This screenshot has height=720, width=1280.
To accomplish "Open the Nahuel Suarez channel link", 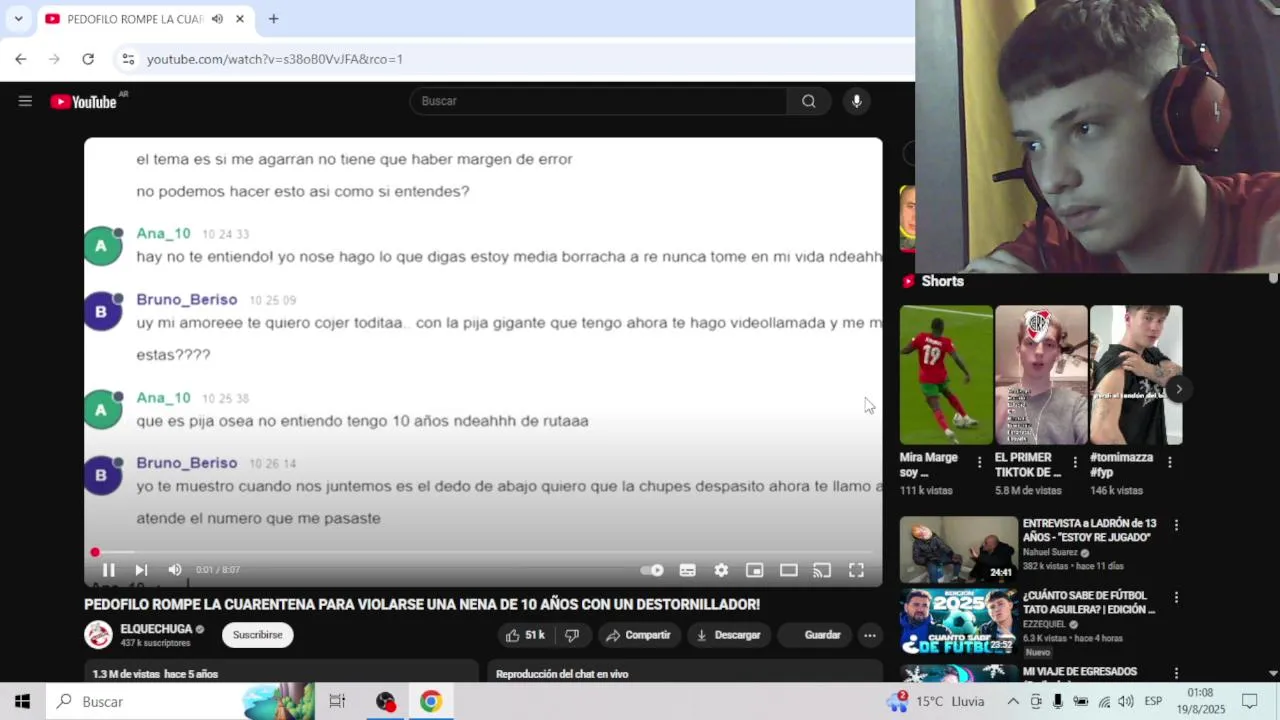I will pos(1050,552).
